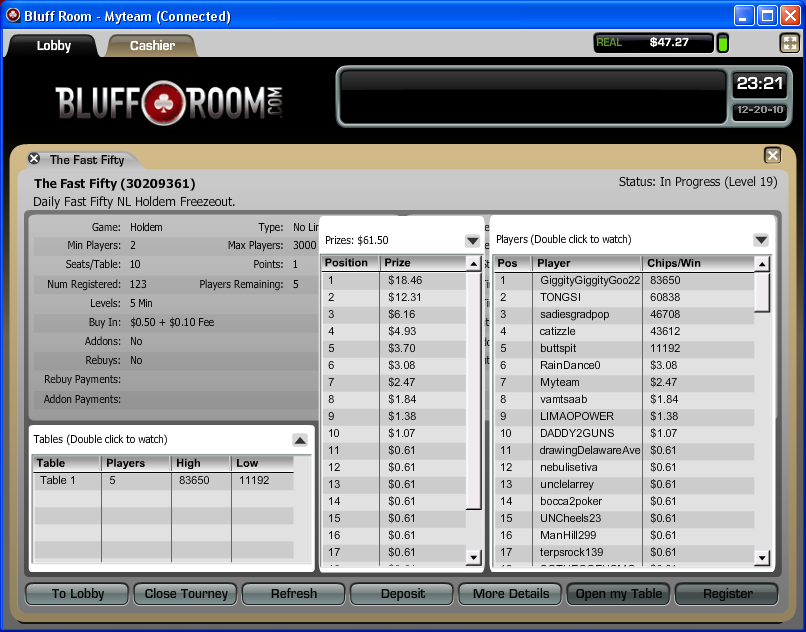Click the Deposit button
The height and width of the screenshot is (632, 806).
tap(402, 594)
